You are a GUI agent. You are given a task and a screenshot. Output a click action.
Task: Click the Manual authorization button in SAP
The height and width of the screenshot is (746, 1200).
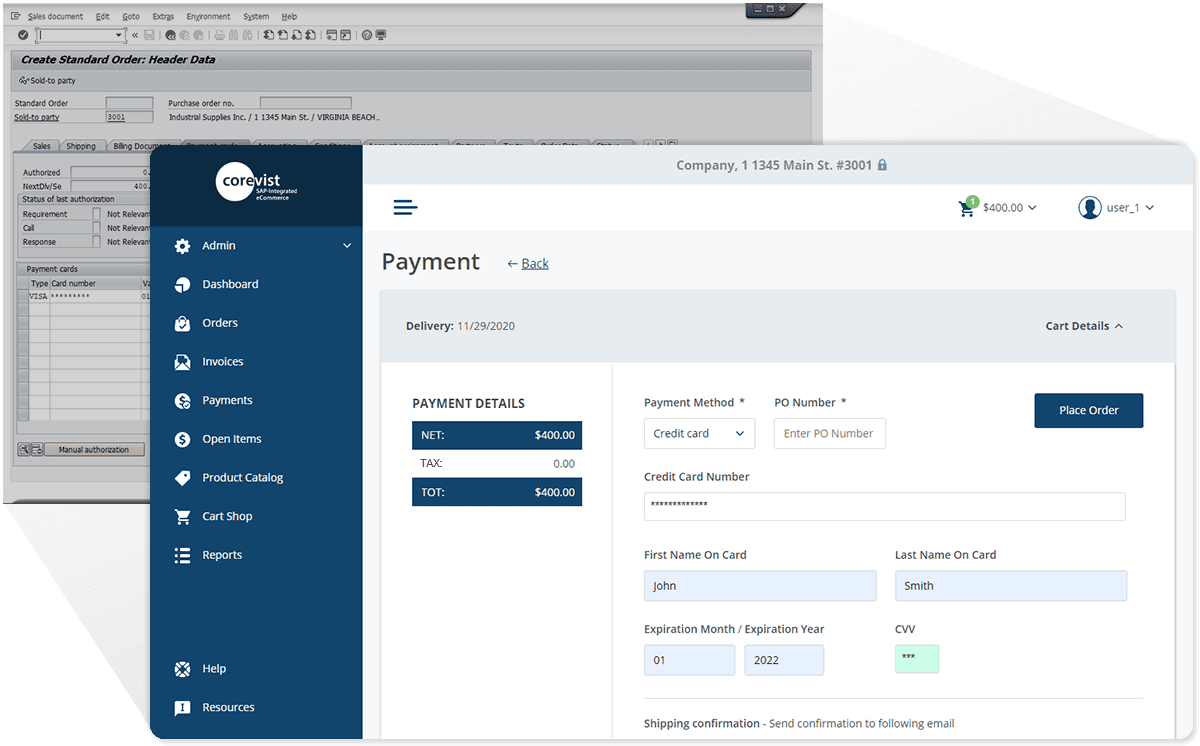94,449
